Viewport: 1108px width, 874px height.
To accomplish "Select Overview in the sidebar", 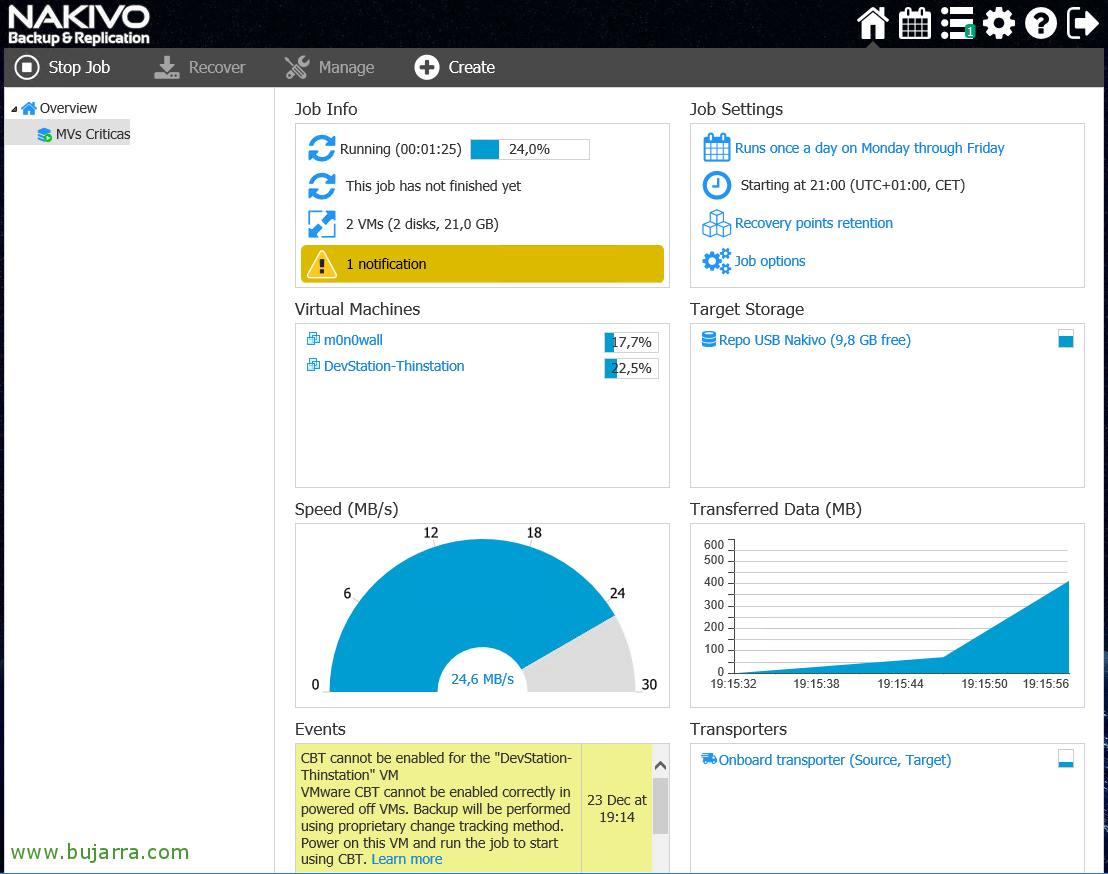I will (x=68, y=108).
